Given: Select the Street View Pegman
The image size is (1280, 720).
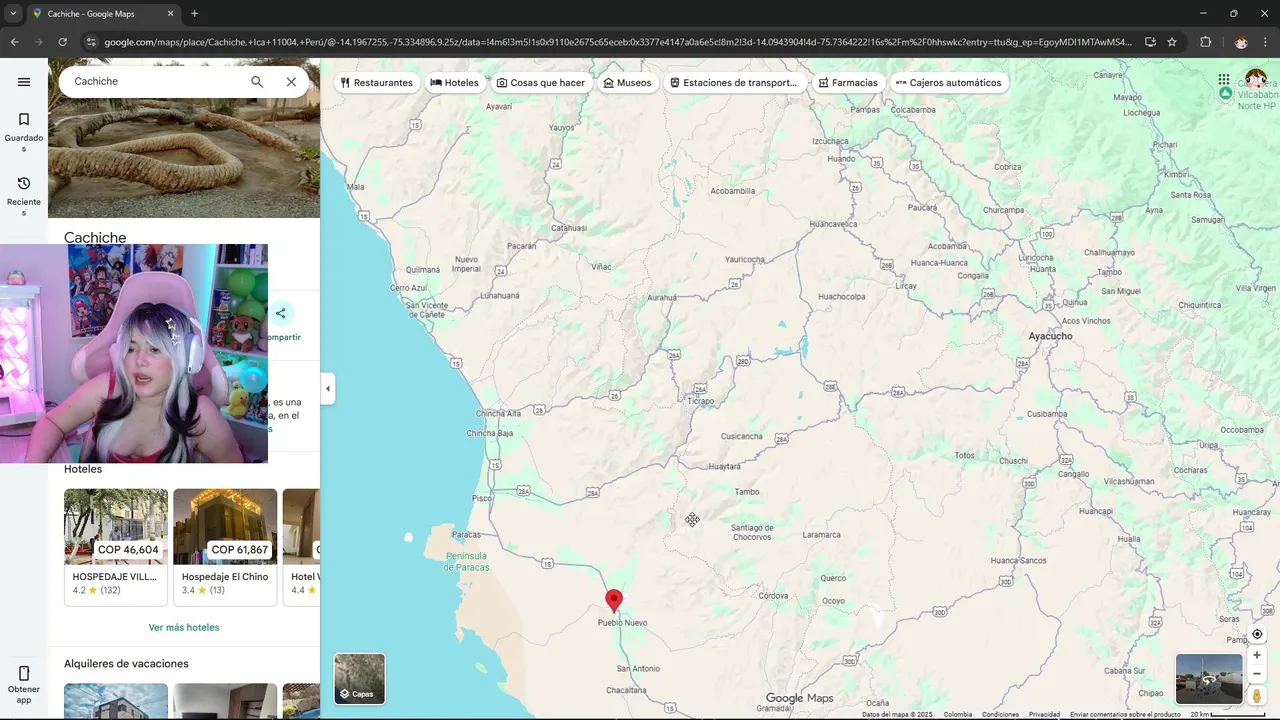Looking at the screenshot, I should [x=1257, y=695].
